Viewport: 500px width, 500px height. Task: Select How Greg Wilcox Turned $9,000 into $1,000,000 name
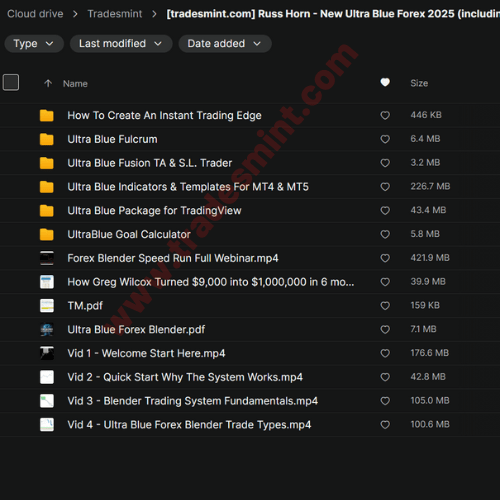click(x=211, y=282)
